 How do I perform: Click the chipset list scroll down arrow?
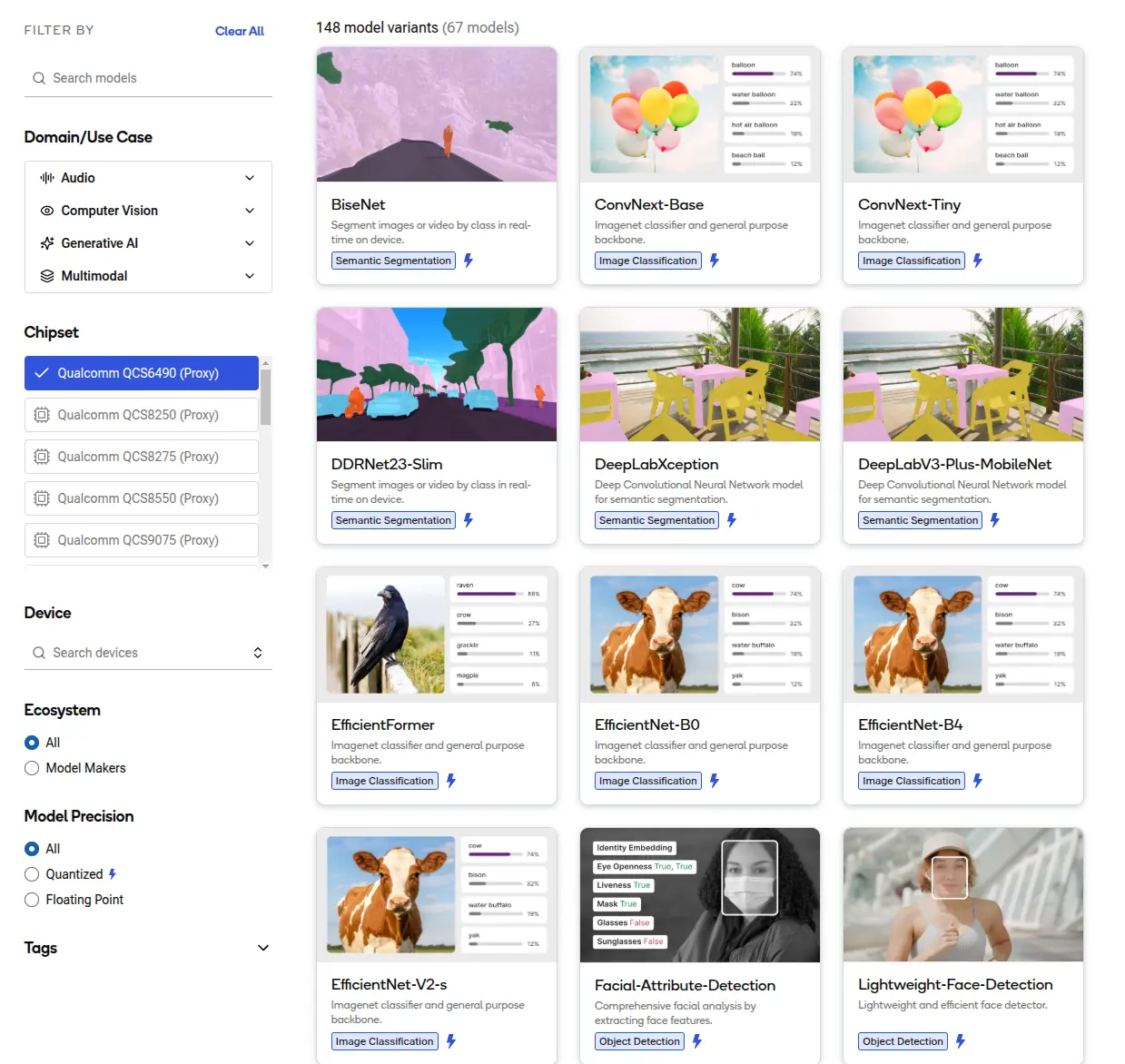pos(266,566)
